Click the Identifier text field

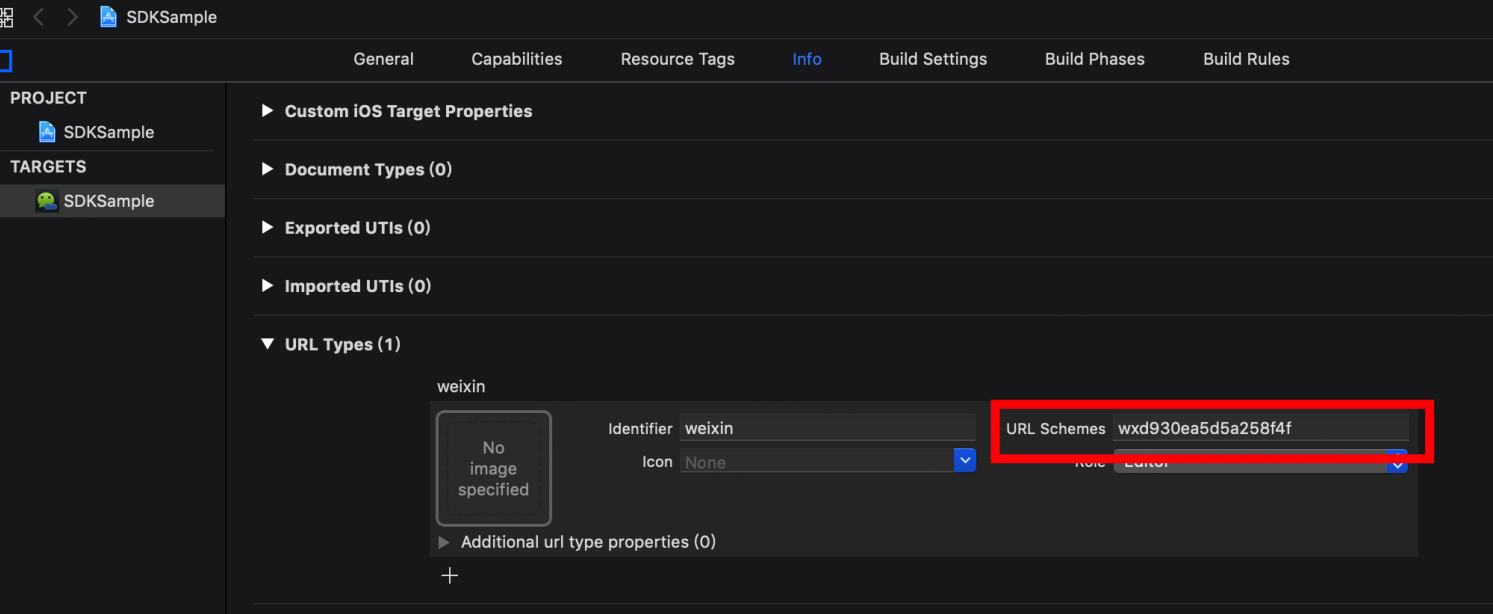[827, 428]
